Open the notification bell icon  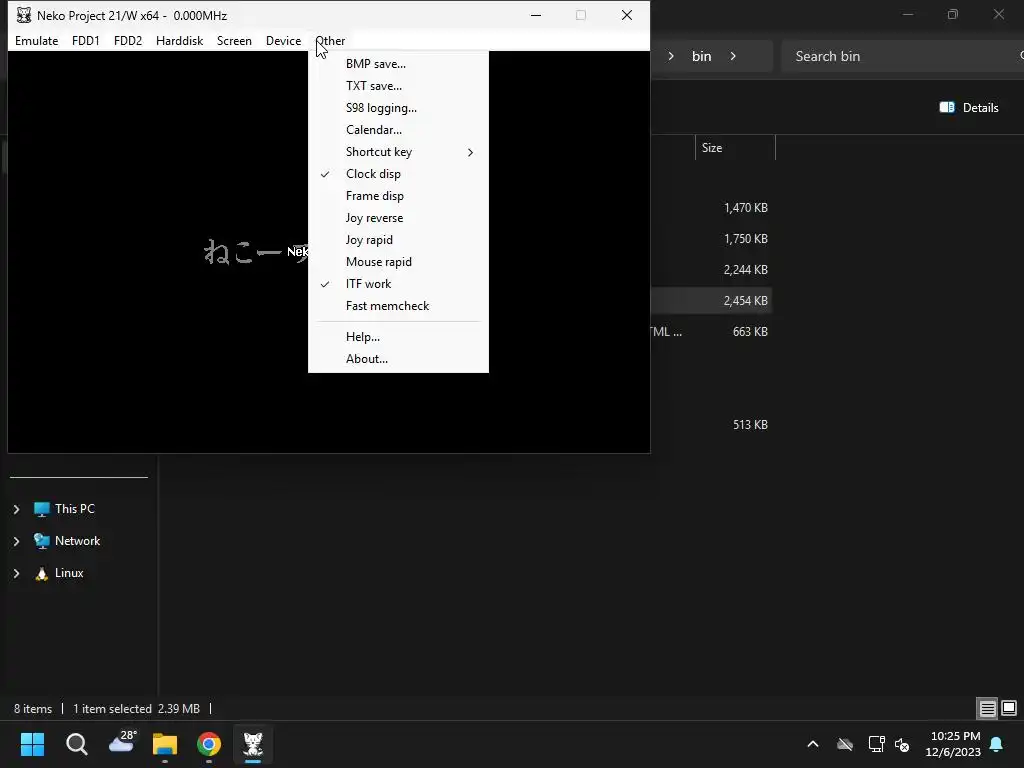pos(997,744)
